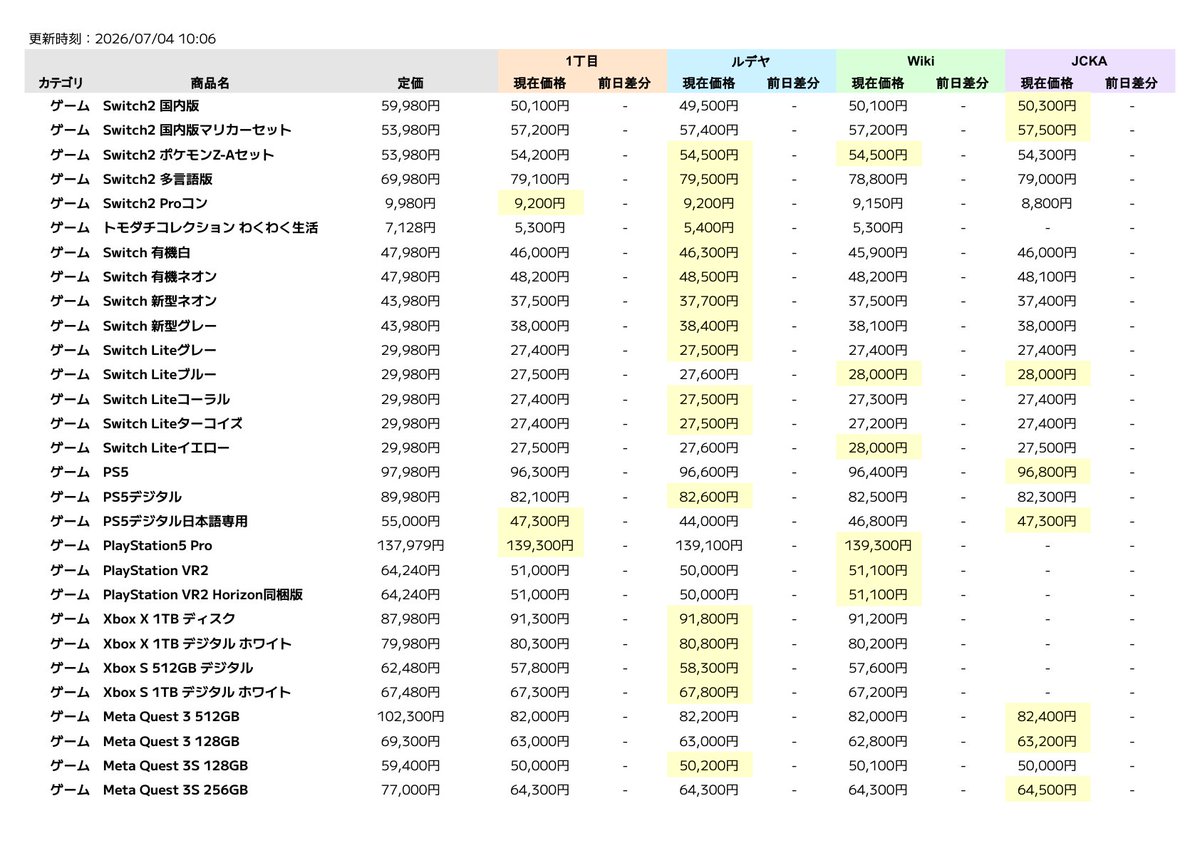Select the highlighted ルデヤ price 91,800円
Screen dimensions: 1200x848
[x=709, y=619]
